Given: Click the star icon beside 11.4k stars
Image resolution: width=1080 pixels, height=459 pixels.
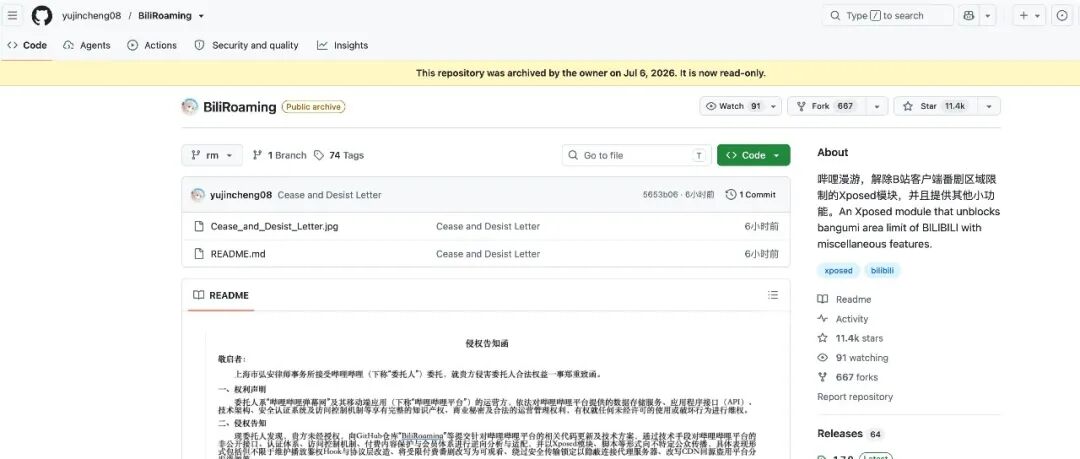Looking at the screenshot, I should 822,338.
